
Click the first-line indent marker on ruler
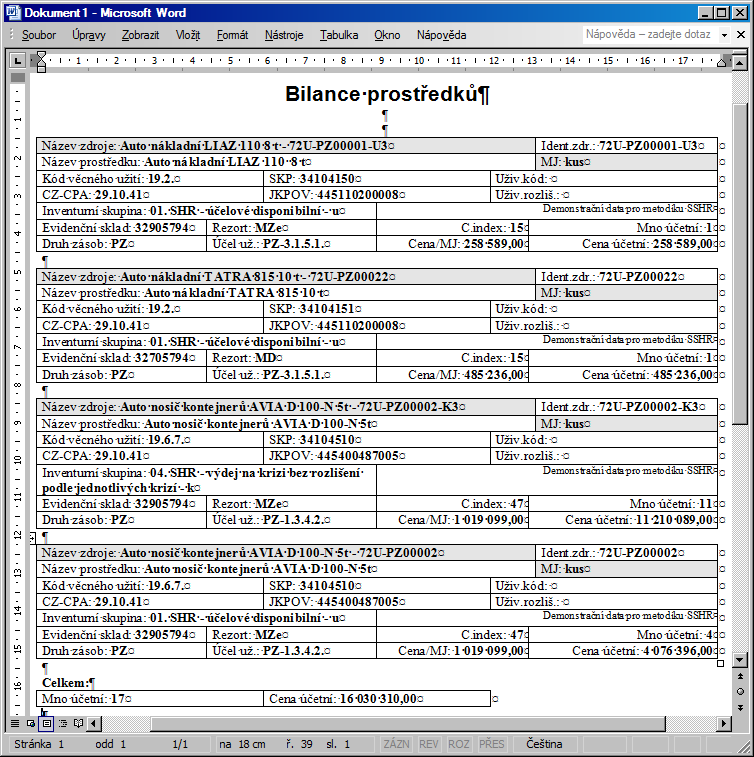click(42, 56)
